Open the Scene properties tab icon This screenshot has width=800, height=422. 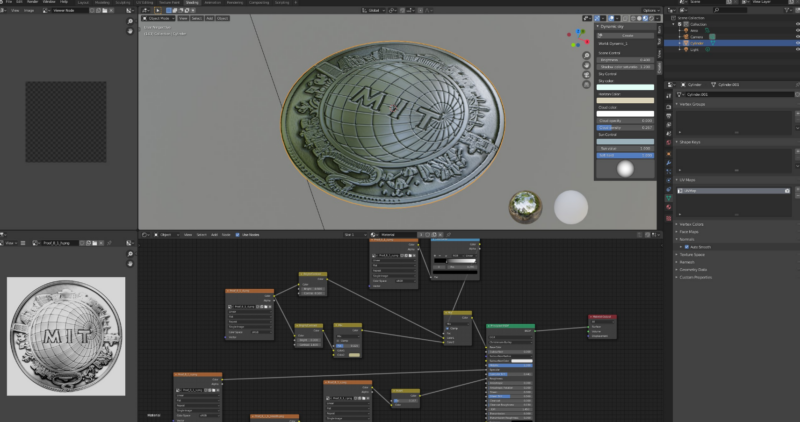click(669, 134)
